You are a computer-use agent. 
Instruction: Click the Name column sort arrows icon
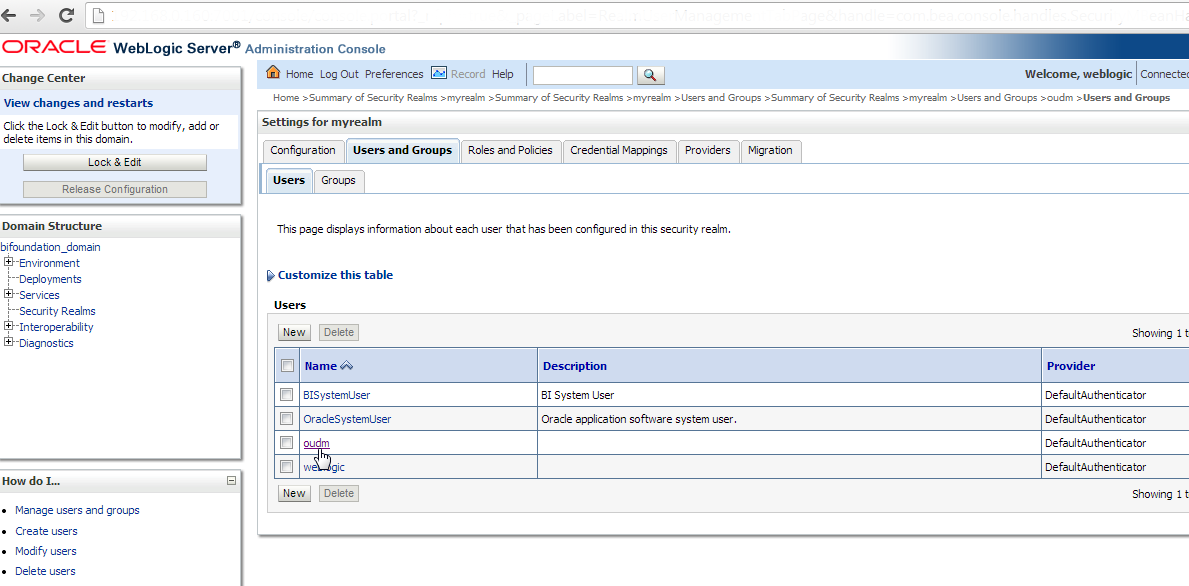347,366
